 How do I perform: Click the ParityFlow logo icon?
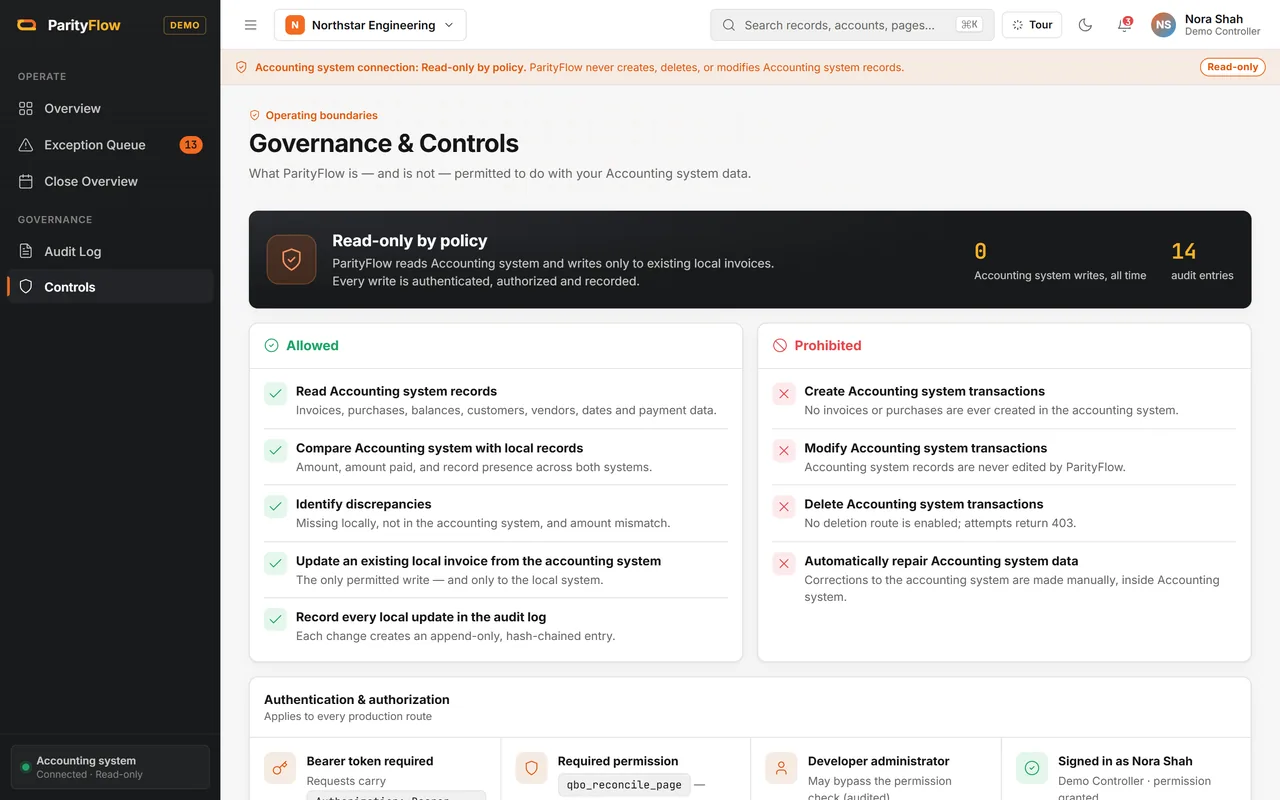pos(27,25)
